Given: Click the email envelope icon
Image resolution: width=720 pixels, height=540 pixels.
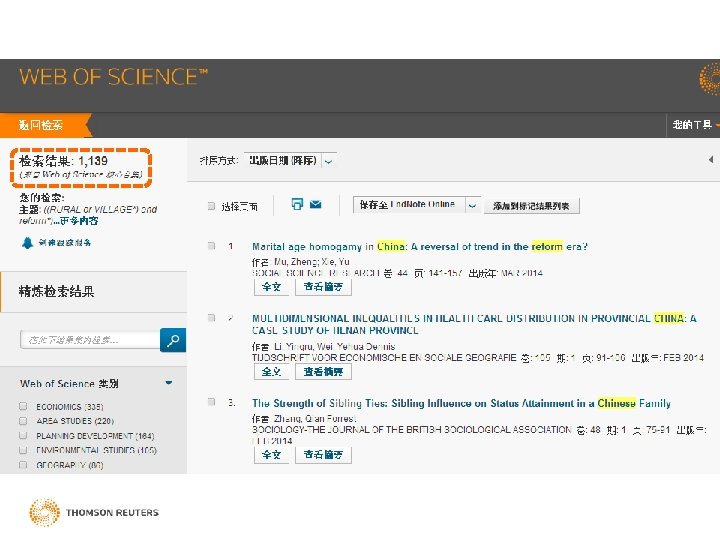Looking at the screenshot, I should pyautogui.click(x=315, y=204).
